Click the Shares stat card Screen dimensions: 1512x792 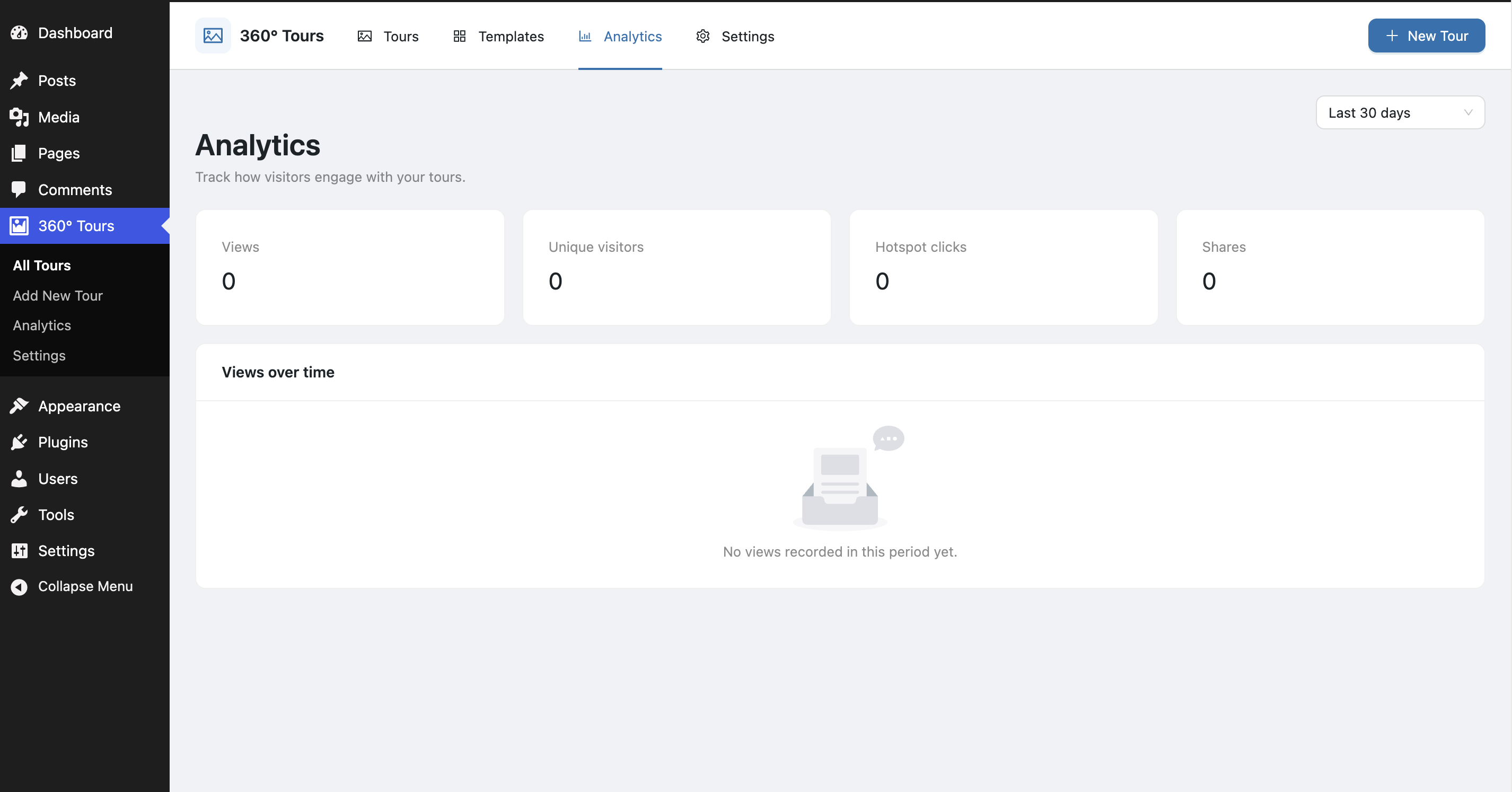point(1331,267)
